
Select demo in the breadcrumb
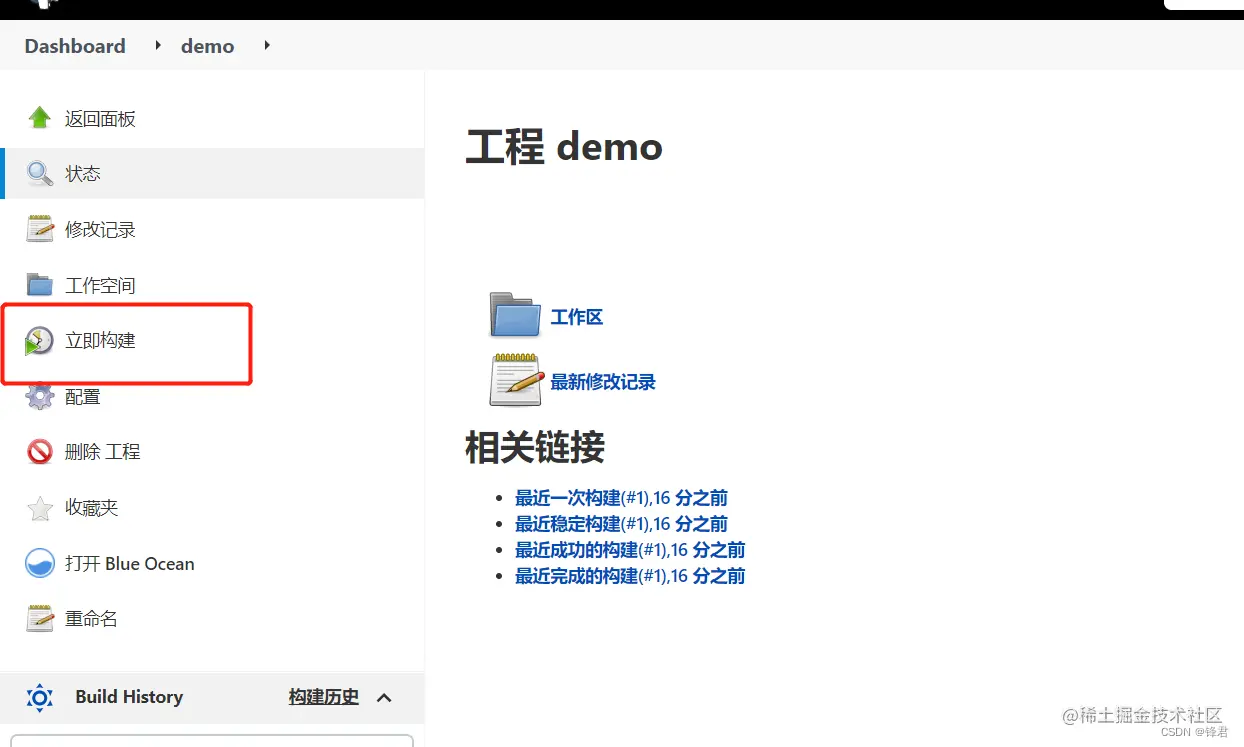pyautogui.click(x=207, y=46)
